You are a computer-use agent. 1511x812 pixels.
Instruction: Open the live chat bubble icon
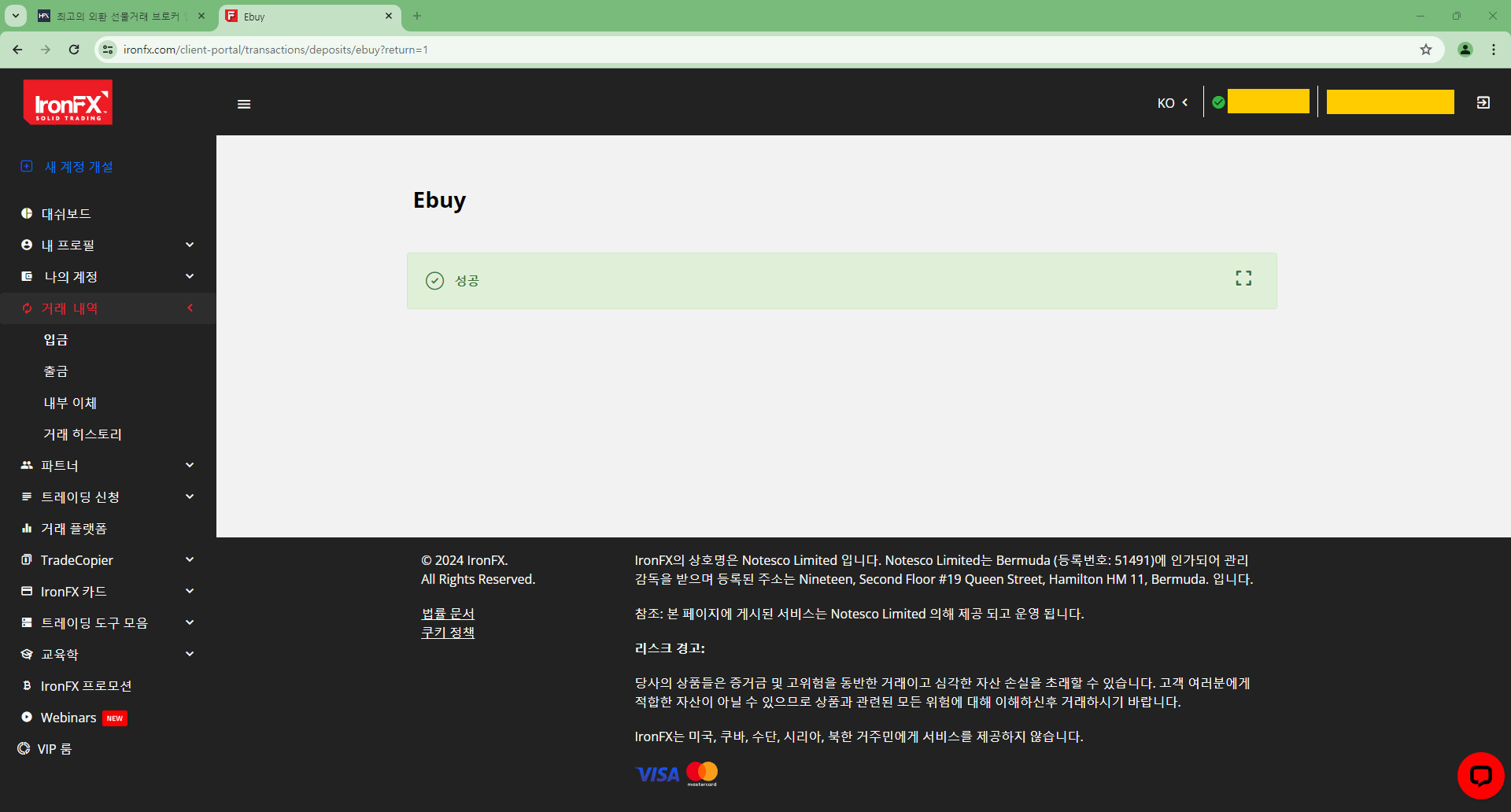coord(1480,775)
